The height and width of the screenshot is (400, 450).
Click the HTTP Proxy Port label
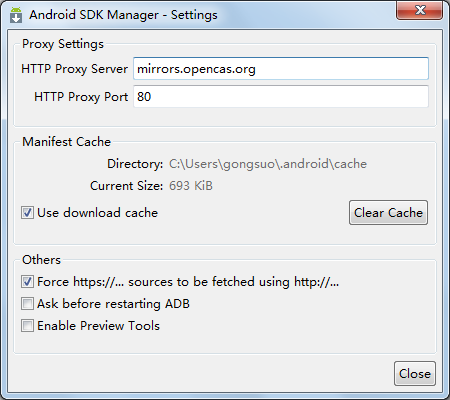pyautogui.click(x=81, y=97)
